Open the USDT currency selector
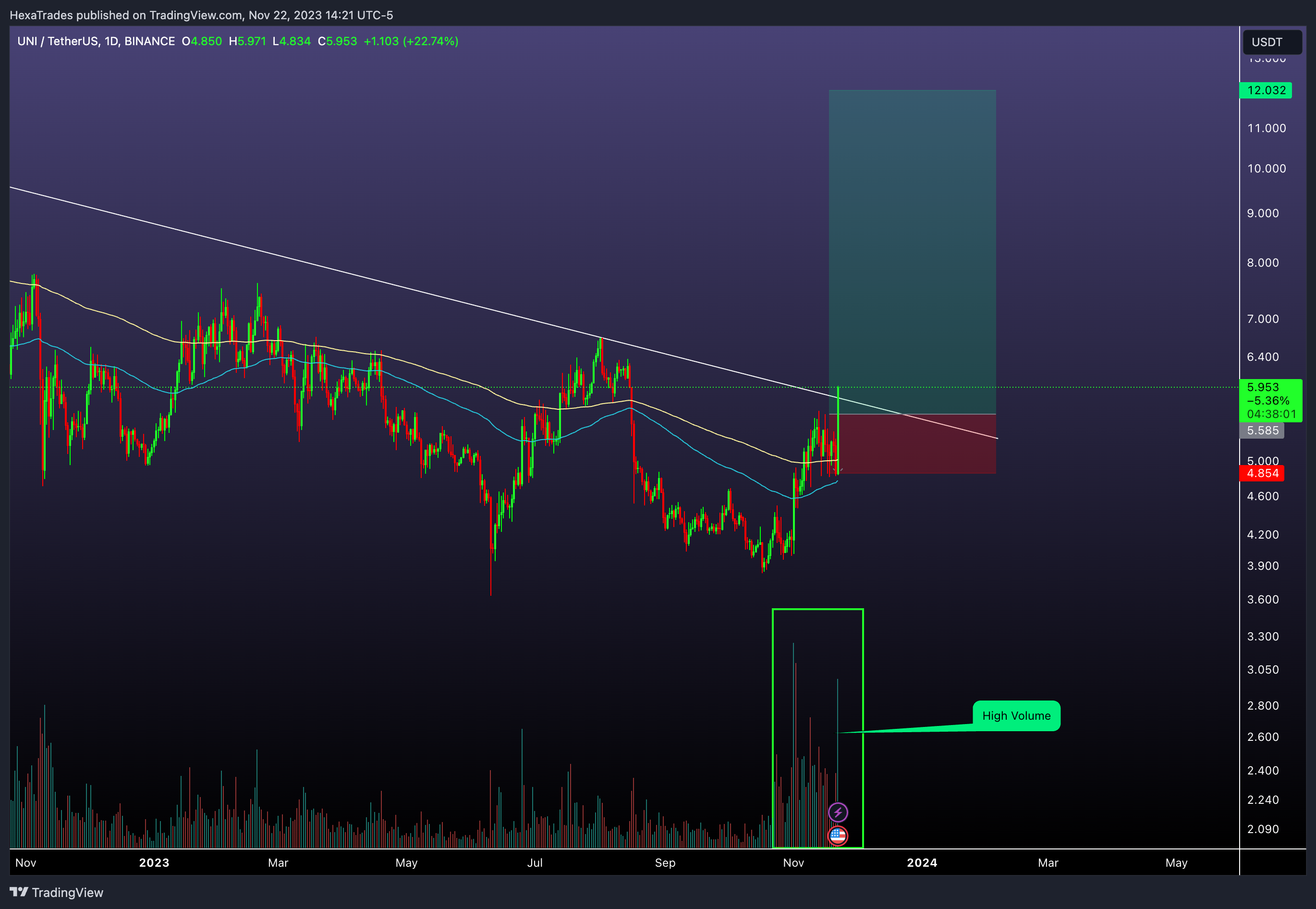This screenshot has height=909, width=1316. coord(1272,42)
